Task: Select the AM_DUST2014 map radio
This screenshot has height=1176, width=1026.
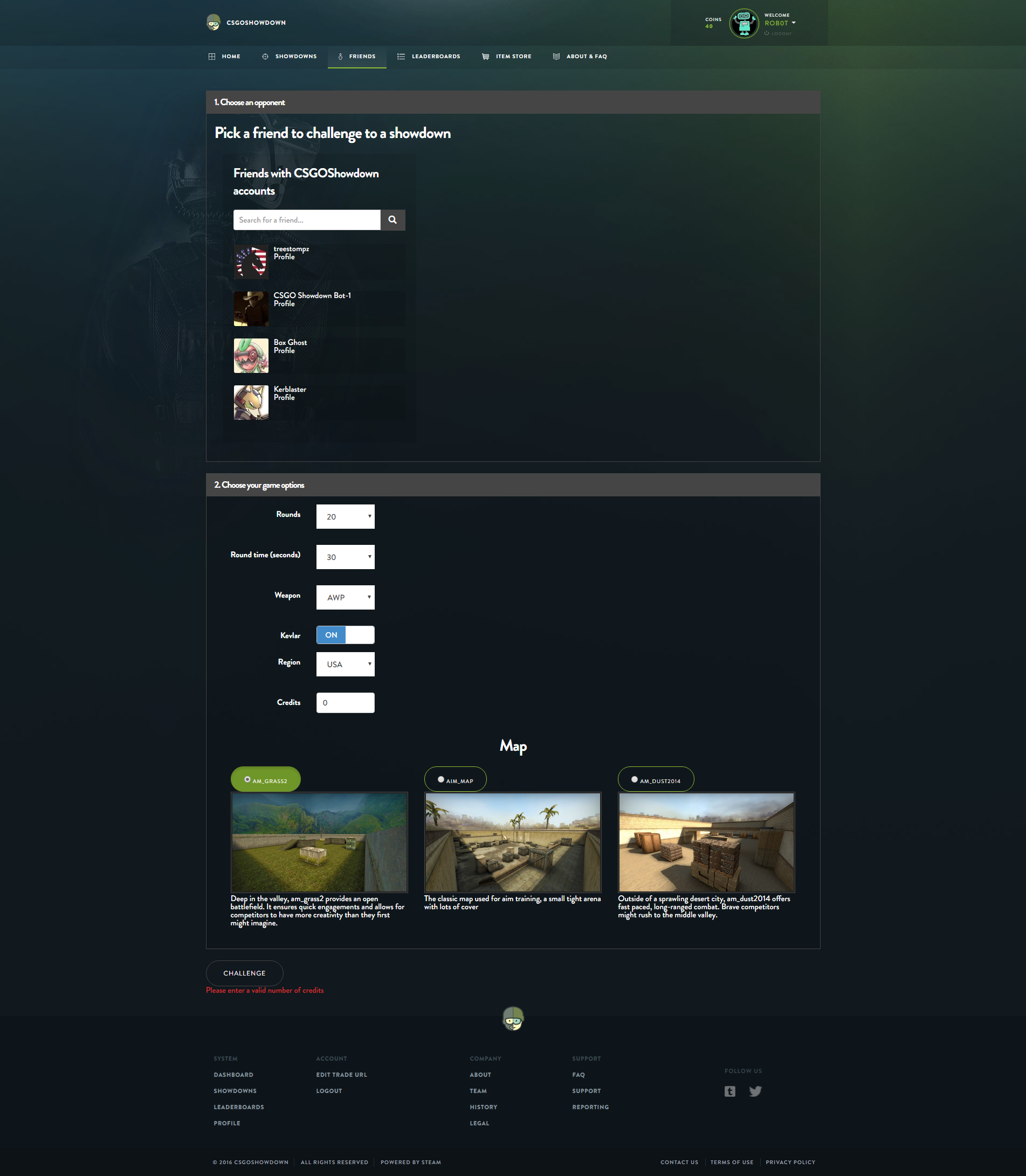Action: coord(635,779)
